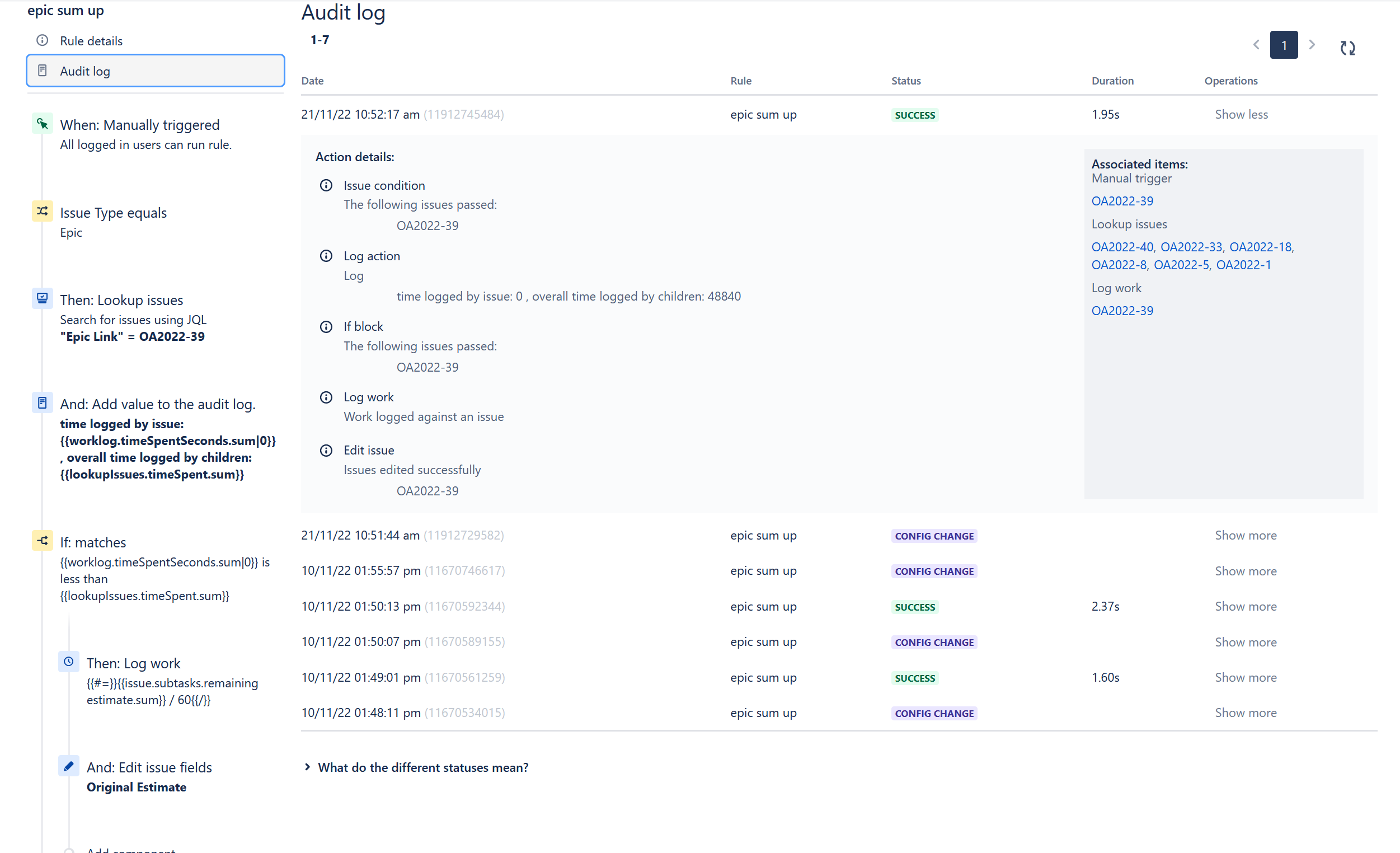Click the info icon beside Rule details
The height and width of the screenshot is (853, 1400).
pyautogui.click(x=42, y=40)
